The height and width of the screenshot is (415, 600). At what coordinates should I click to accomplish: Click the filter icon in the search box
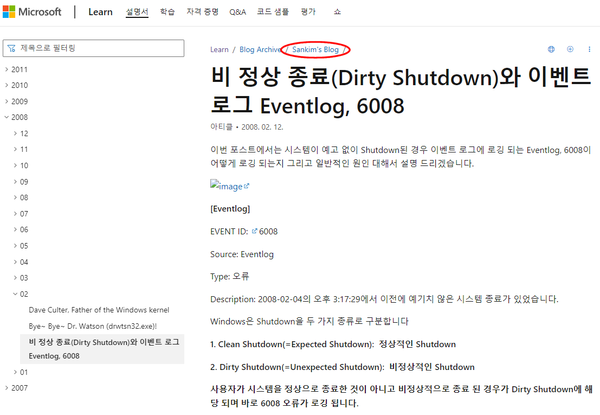(x=12, y=48)
